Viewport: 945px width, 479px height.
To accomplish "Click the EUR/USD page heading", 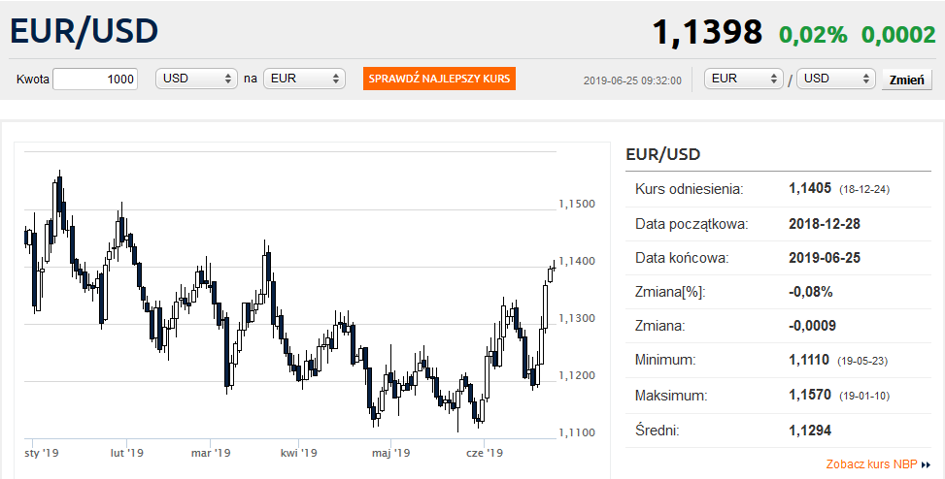I will coord(84,31).
